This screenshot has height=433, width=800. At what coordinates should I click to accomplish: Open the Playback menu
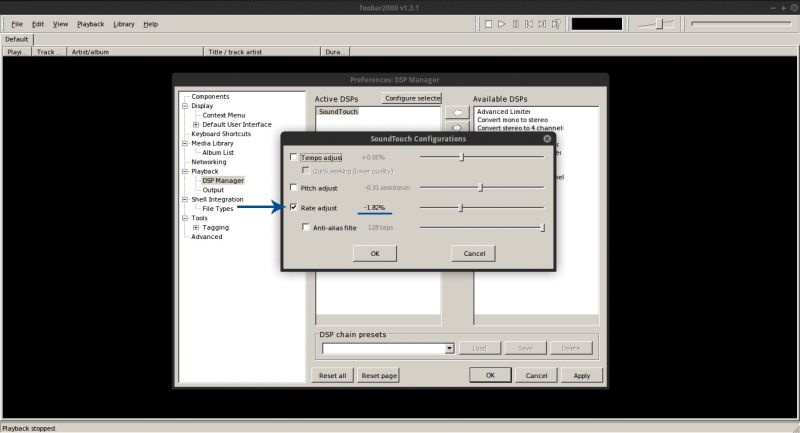[x=90, y=24]
